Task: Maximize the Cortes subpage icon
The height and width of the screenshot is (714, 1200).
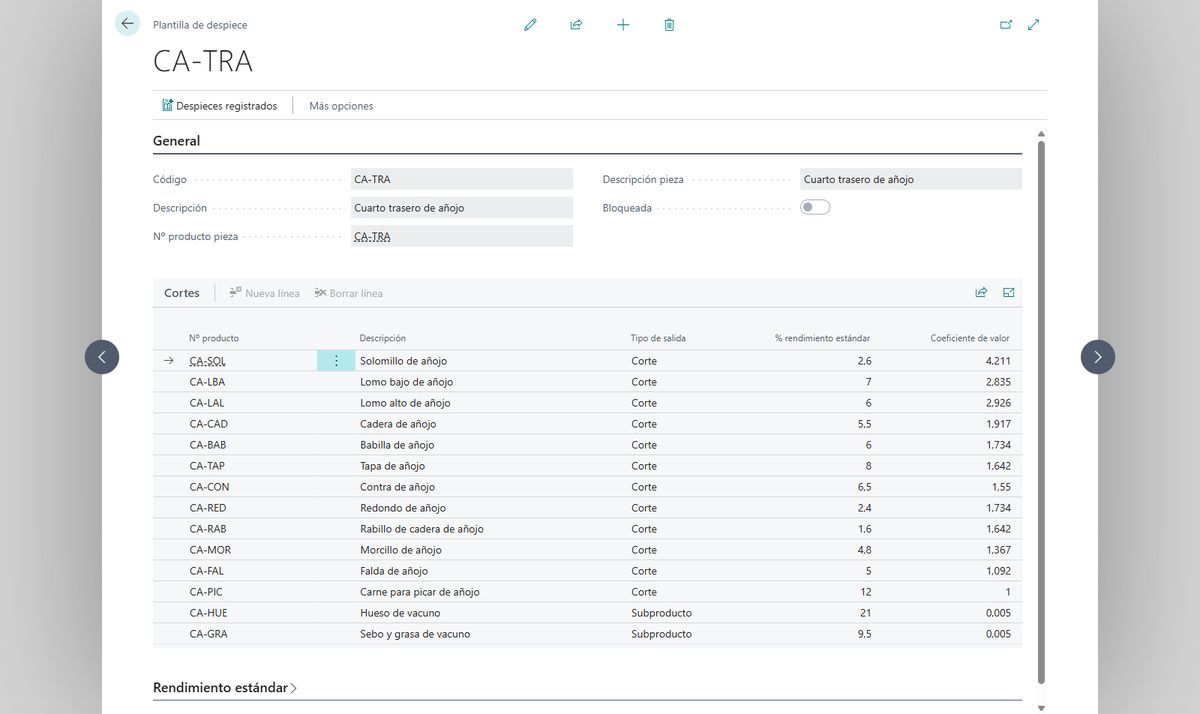Action: point(1009,293)
